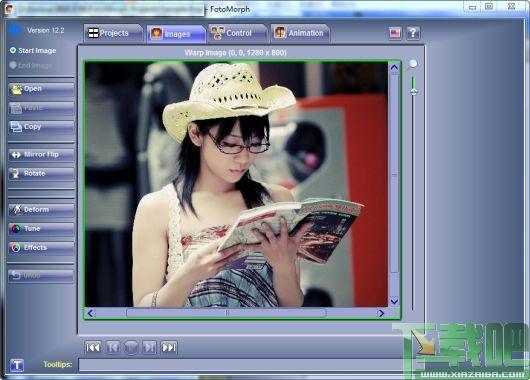Click the magnifier zoom icon
This screenshot has height=380, width=530.
[x=412, y=64]
